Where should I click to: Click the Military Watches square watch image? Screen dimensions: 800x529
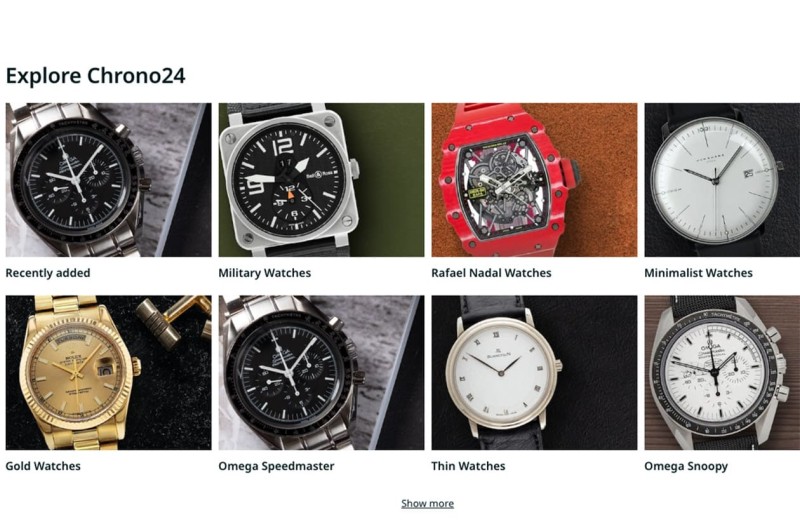(x=321, y=180)
